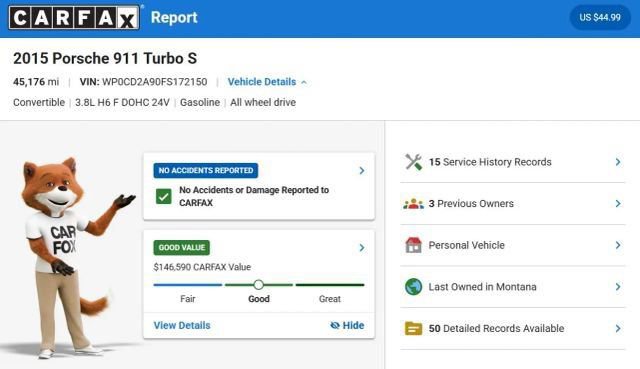Click the NO ACCIDENTS REPORTED badge
The width and height of the screenshot is (640, 369).
206,171
